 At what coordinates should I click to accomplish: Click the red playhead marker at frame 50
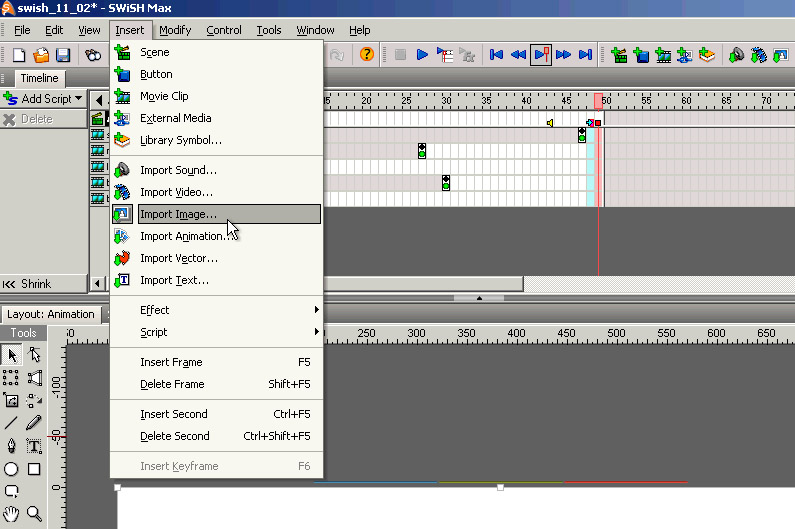point(599,102)
